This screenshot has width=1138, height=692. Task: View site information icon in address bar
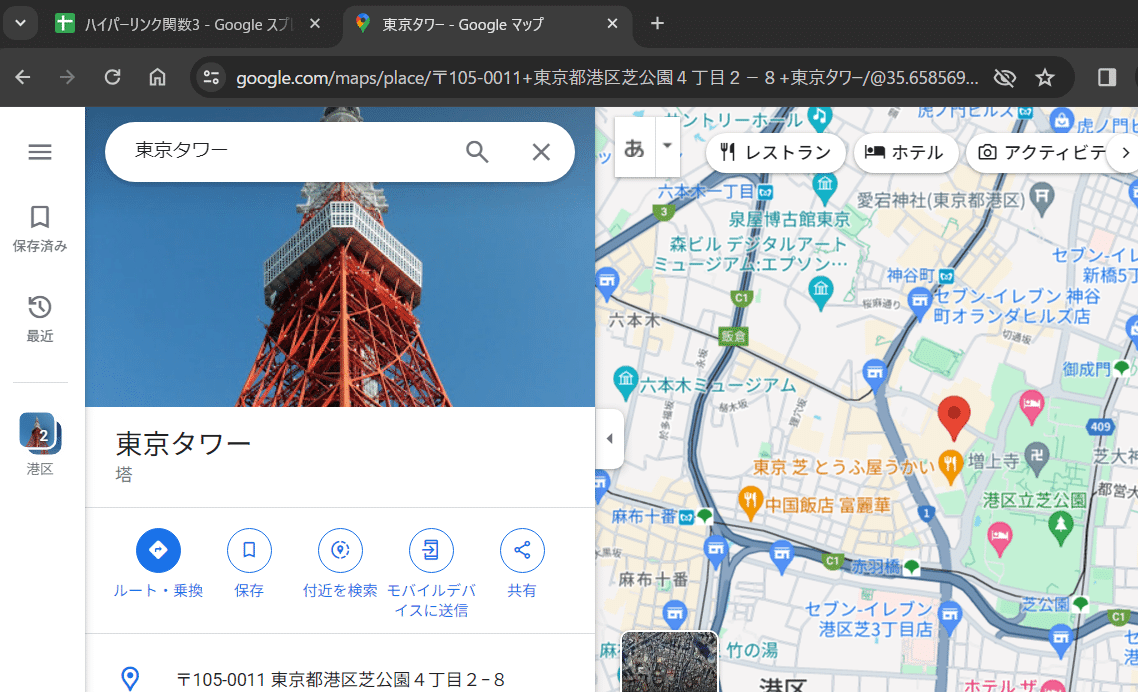211,77
